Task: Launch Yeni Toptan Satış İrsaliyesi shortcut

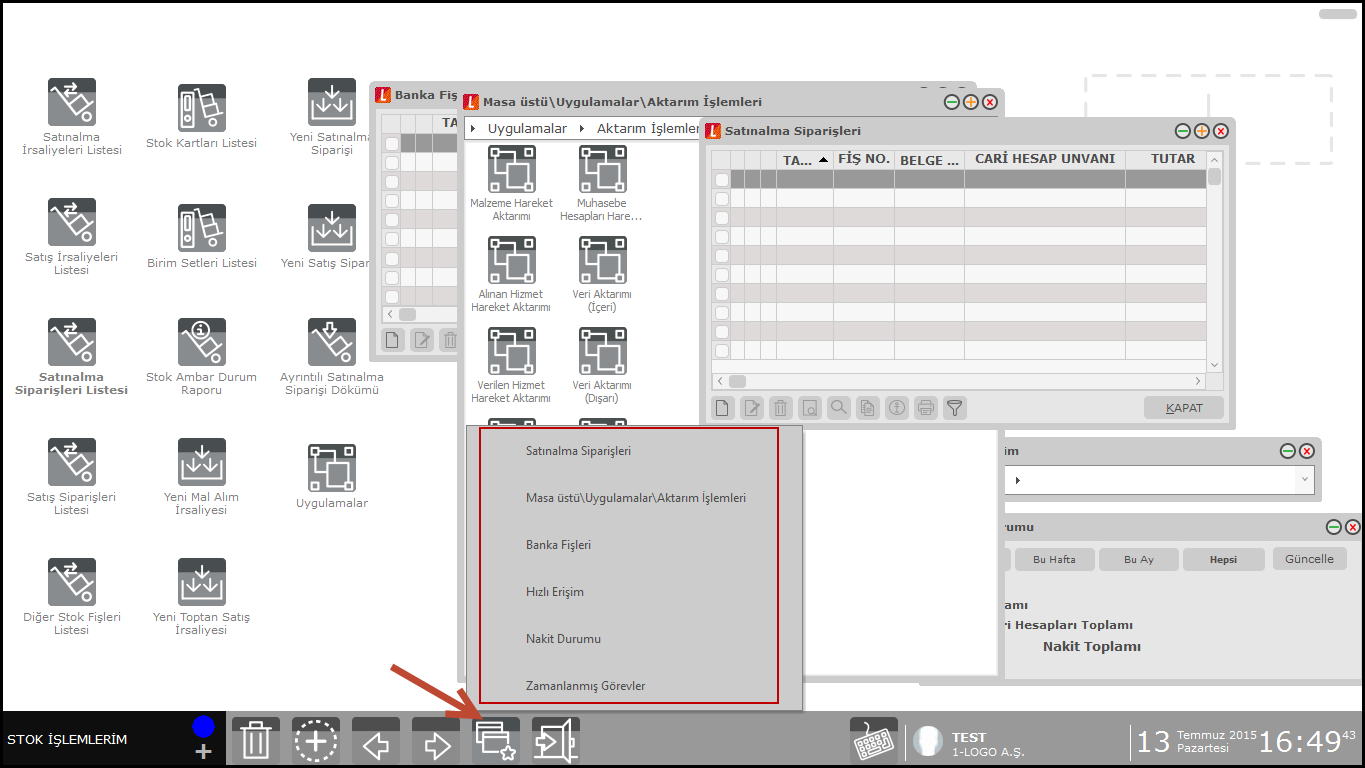Action: pos(202,583)
